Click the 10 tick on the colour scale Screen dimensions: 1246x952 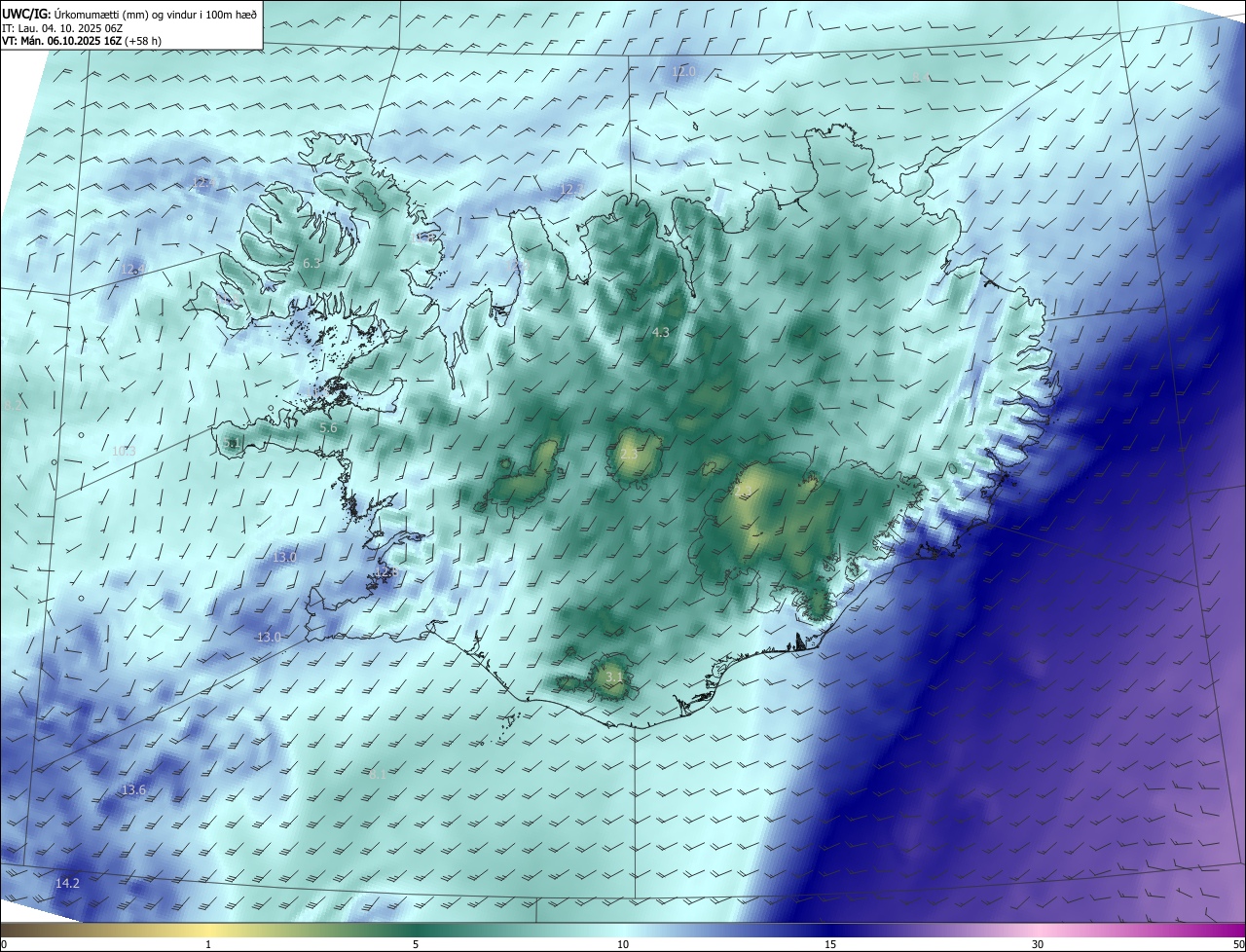pyautogui.click(x=623, y=944)
